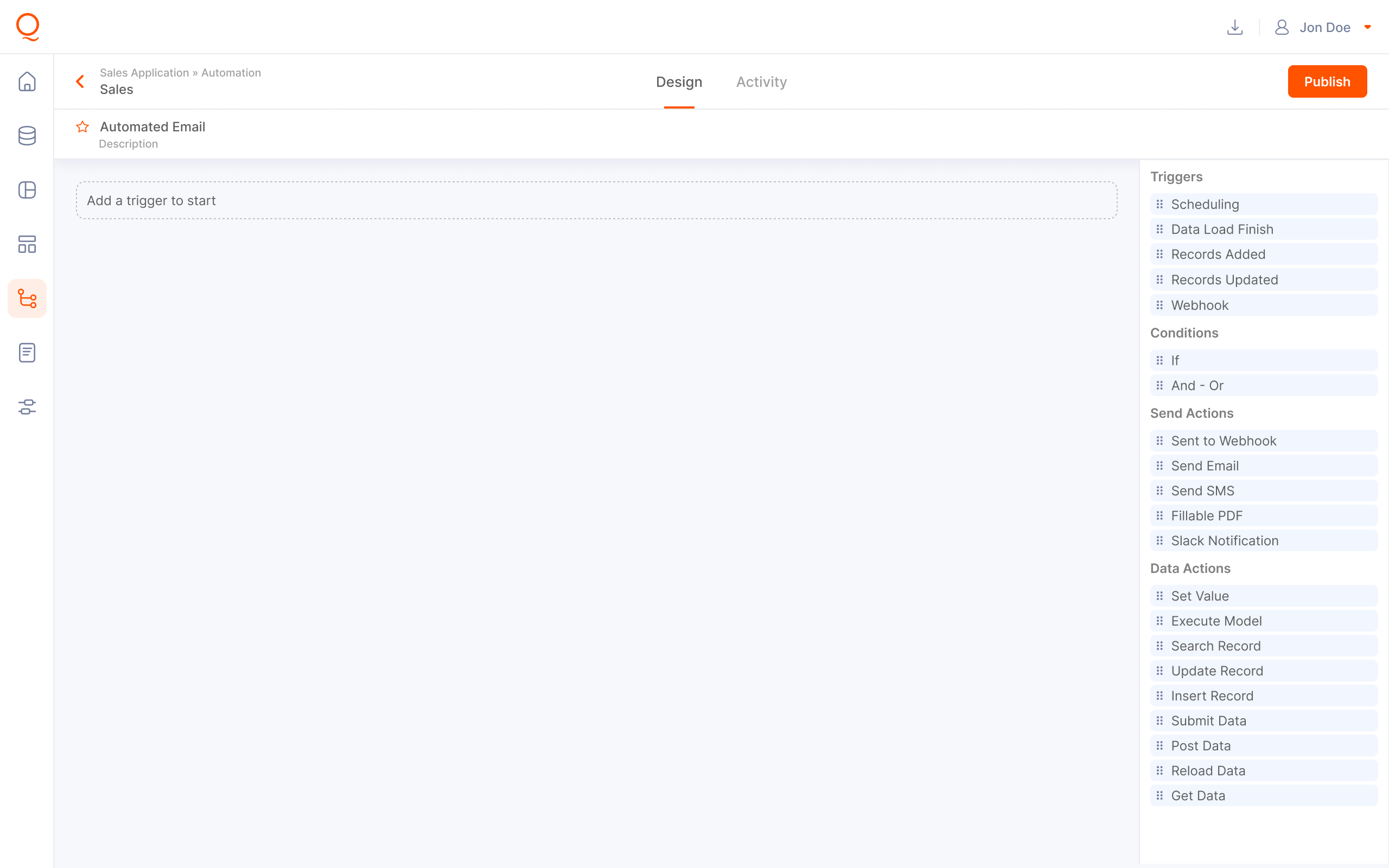Switch to the Activity tab

(x=761, y=81)
